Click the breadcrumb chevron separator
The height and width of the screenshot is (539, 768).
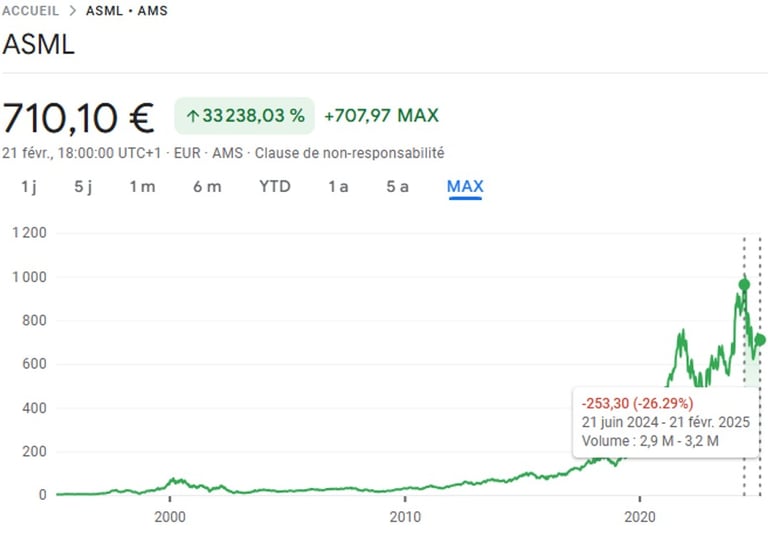pos(72,10)
